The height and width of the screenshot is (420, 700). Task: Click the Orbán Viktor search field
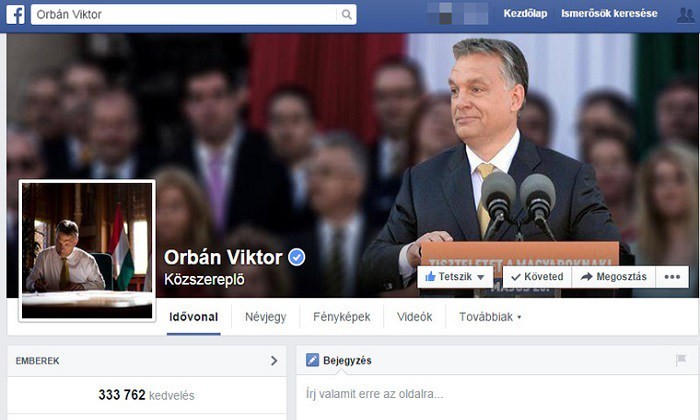click(x=193, y=15)
